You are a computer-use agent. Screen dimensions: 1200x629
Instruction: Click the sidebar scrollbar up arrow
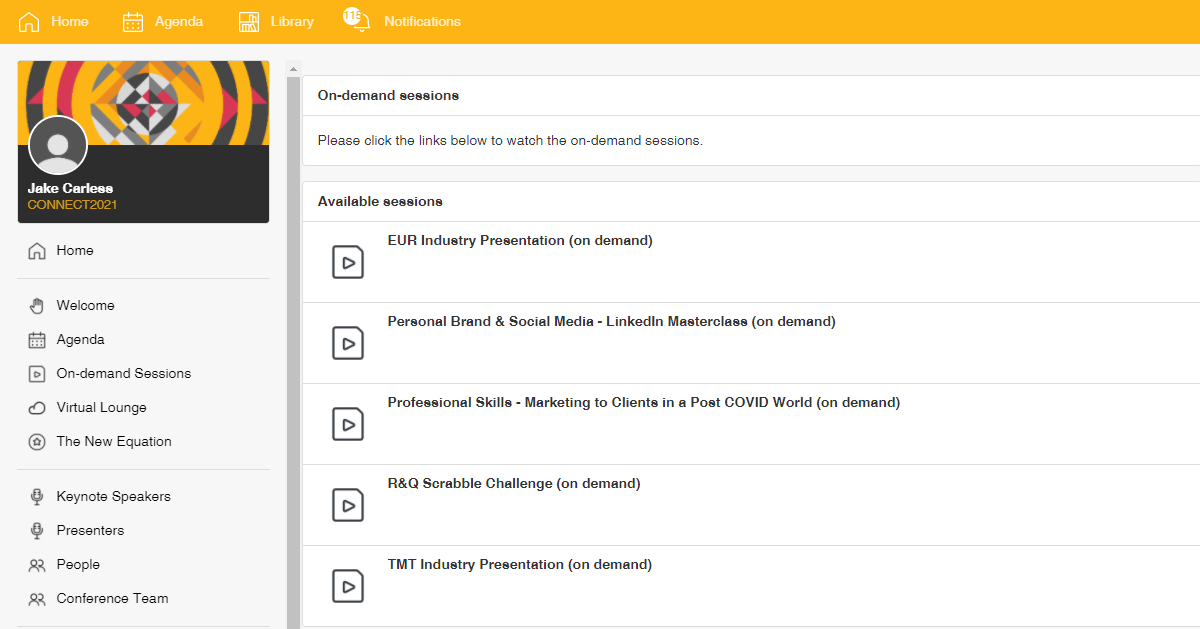pos(293,69)
